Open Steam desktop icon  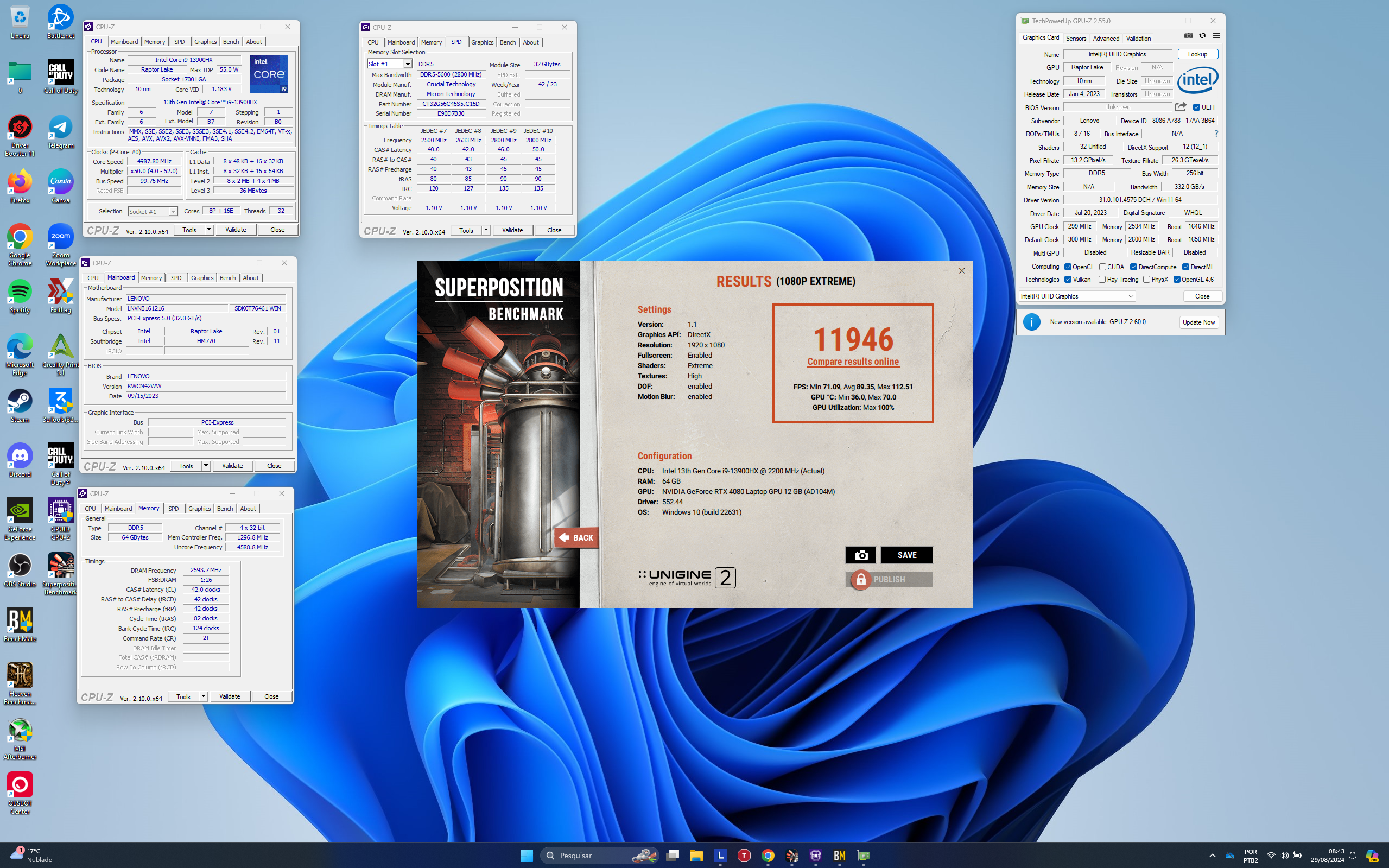[x=20, y=406]
